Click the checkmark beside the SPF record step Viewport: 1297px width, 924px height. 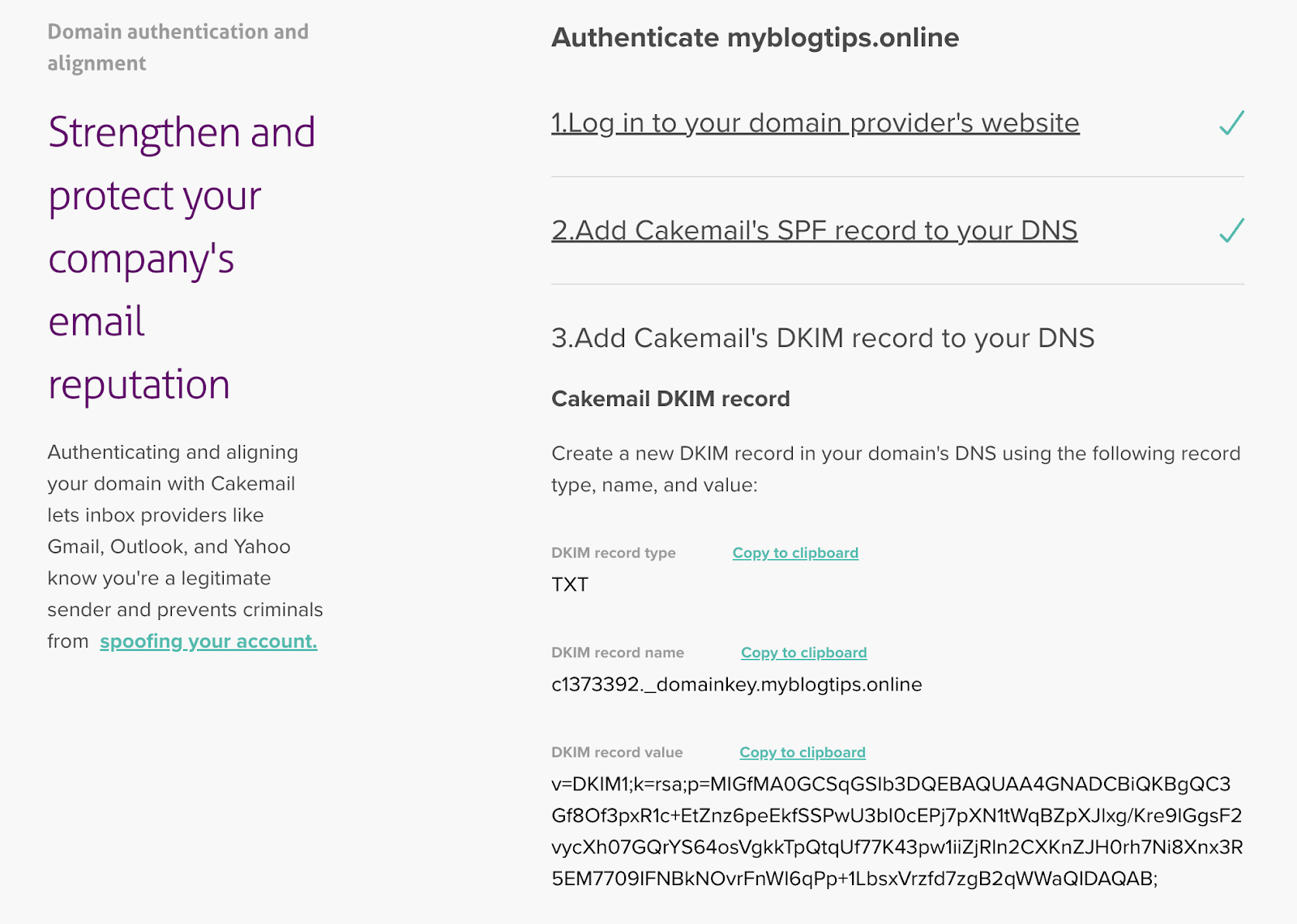click(x=1231, y=231)
